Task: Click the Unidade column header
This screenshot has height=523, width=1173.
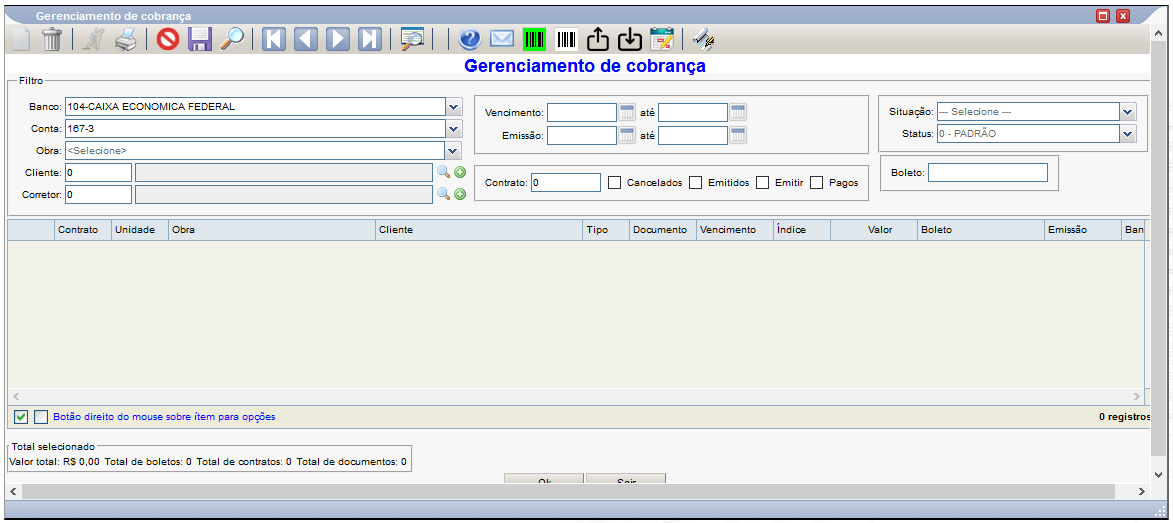Action: 140,230
